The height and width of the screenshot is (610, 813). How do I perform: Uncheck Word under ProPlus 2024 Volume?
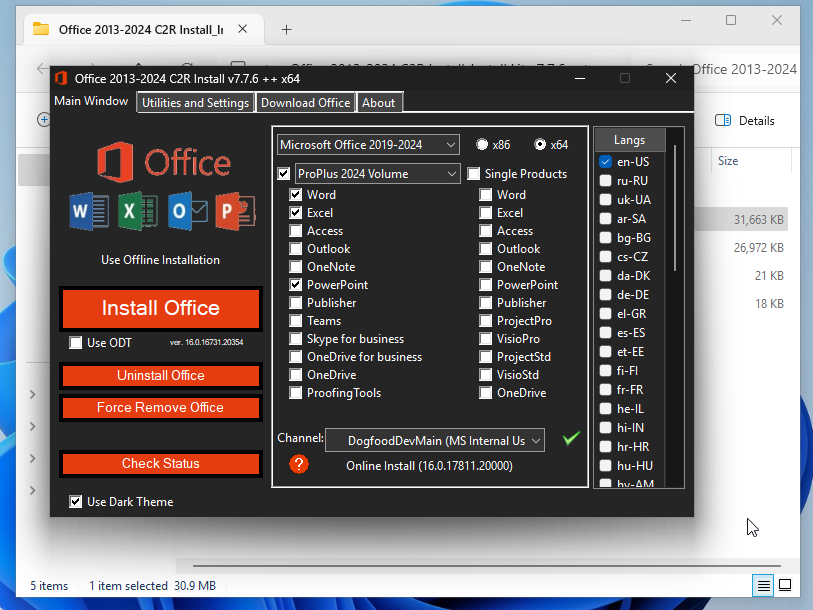pos(296,195)
